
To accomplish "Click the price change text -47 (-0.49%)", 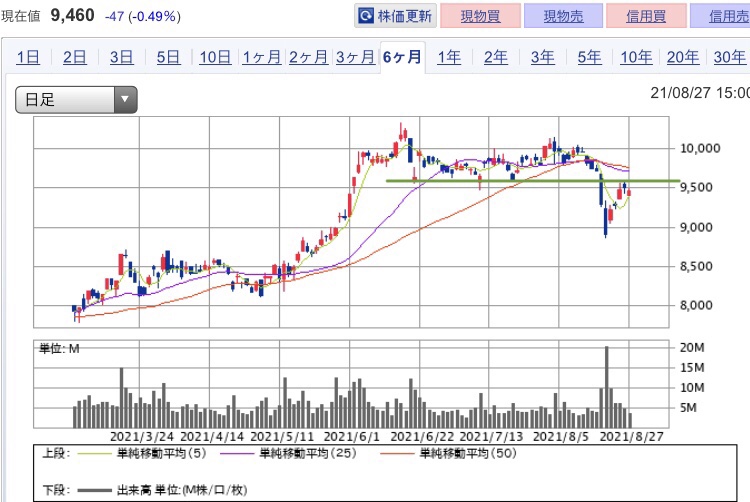I will coord(143,16).
